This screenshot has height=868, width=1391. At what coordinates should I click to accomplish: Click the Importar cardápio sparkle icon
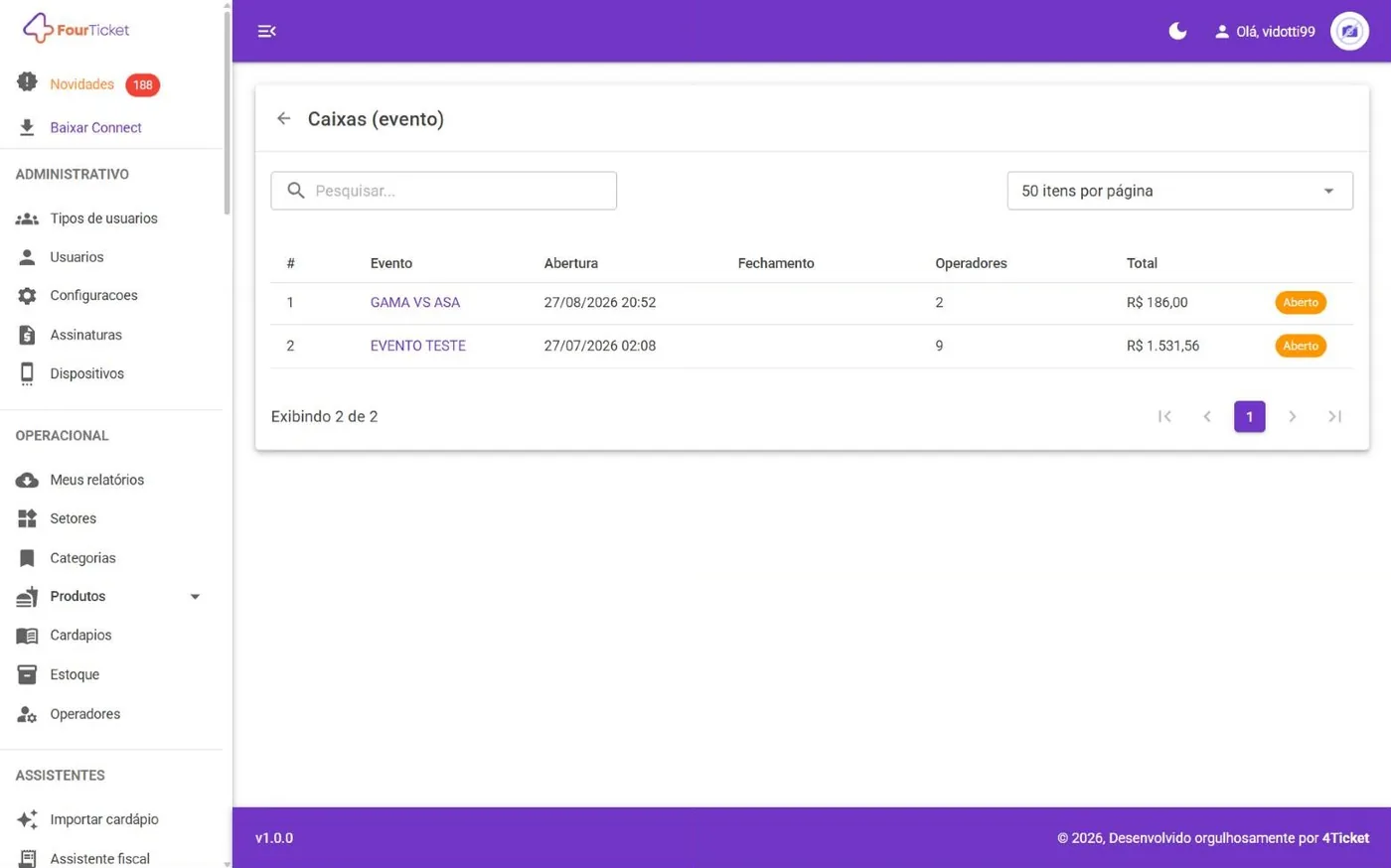coord(27,819)
